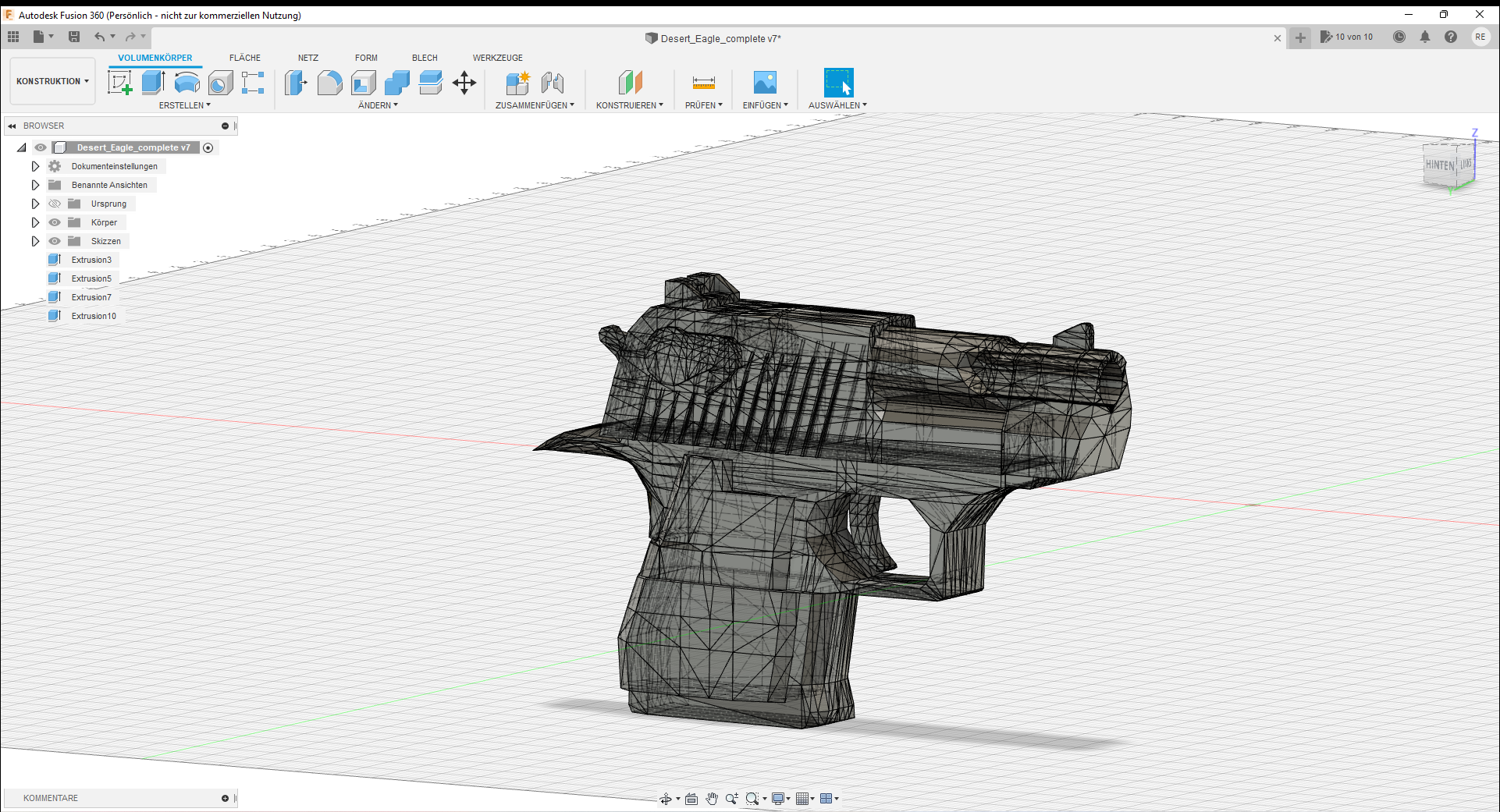Switch to the Blech tab
Viewport: 1500px width, 812px height.
[x=425, y=58]
